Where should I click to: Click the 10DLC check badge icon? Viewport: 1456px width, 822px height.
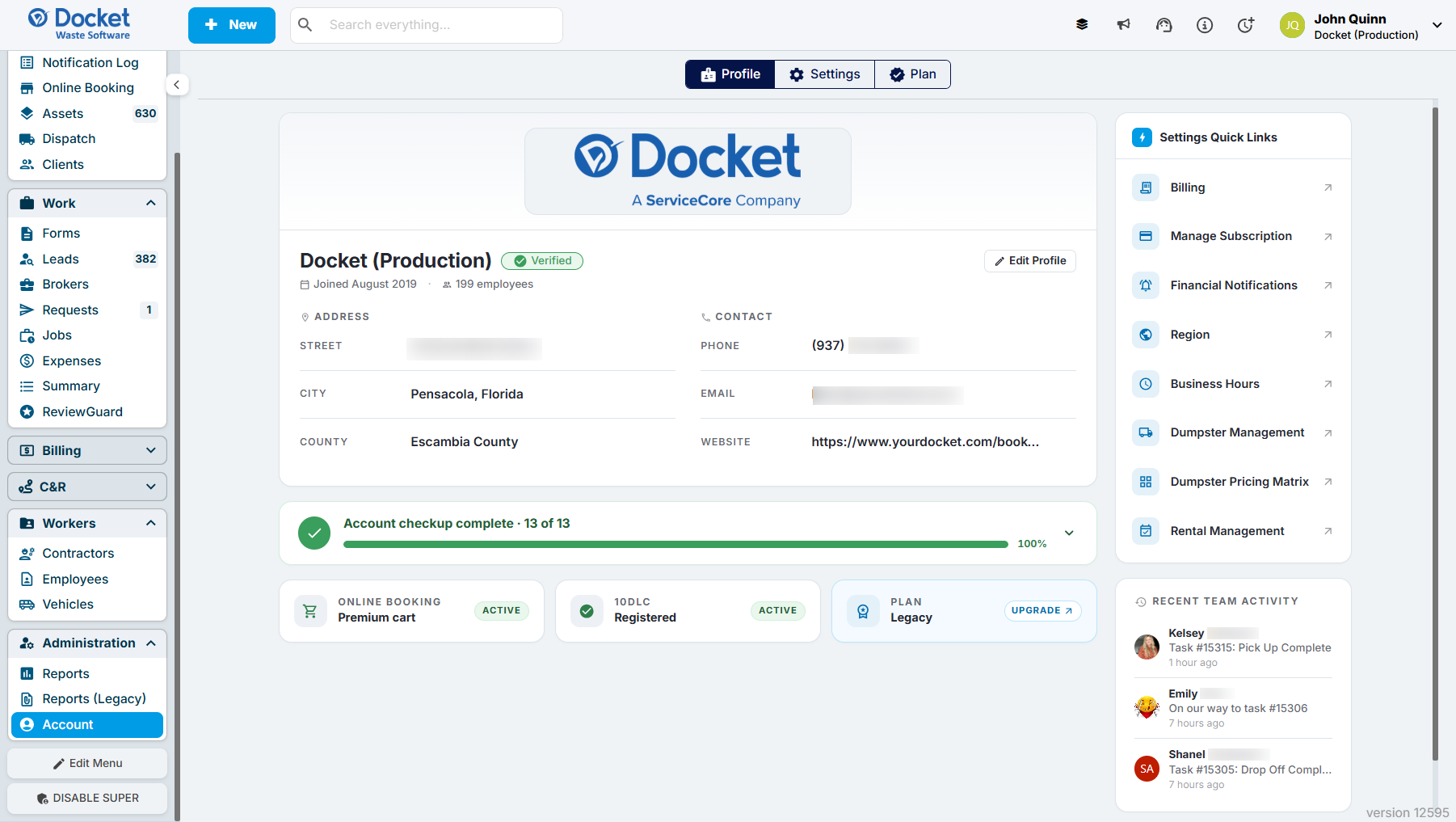587,611
